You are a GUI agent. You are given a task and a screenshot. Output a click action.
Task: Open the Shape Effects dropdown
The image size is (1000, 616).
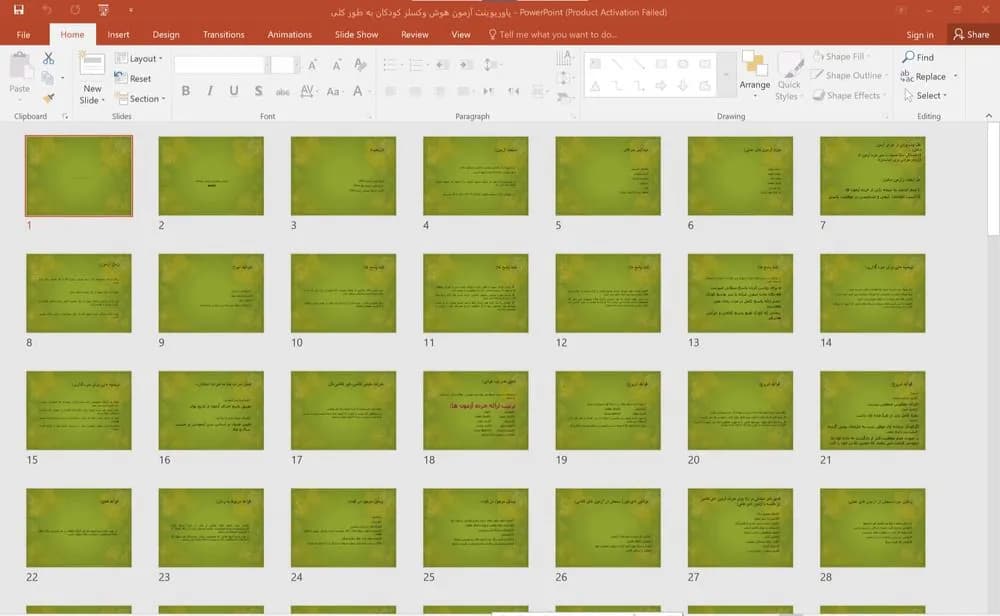(849, 96)
